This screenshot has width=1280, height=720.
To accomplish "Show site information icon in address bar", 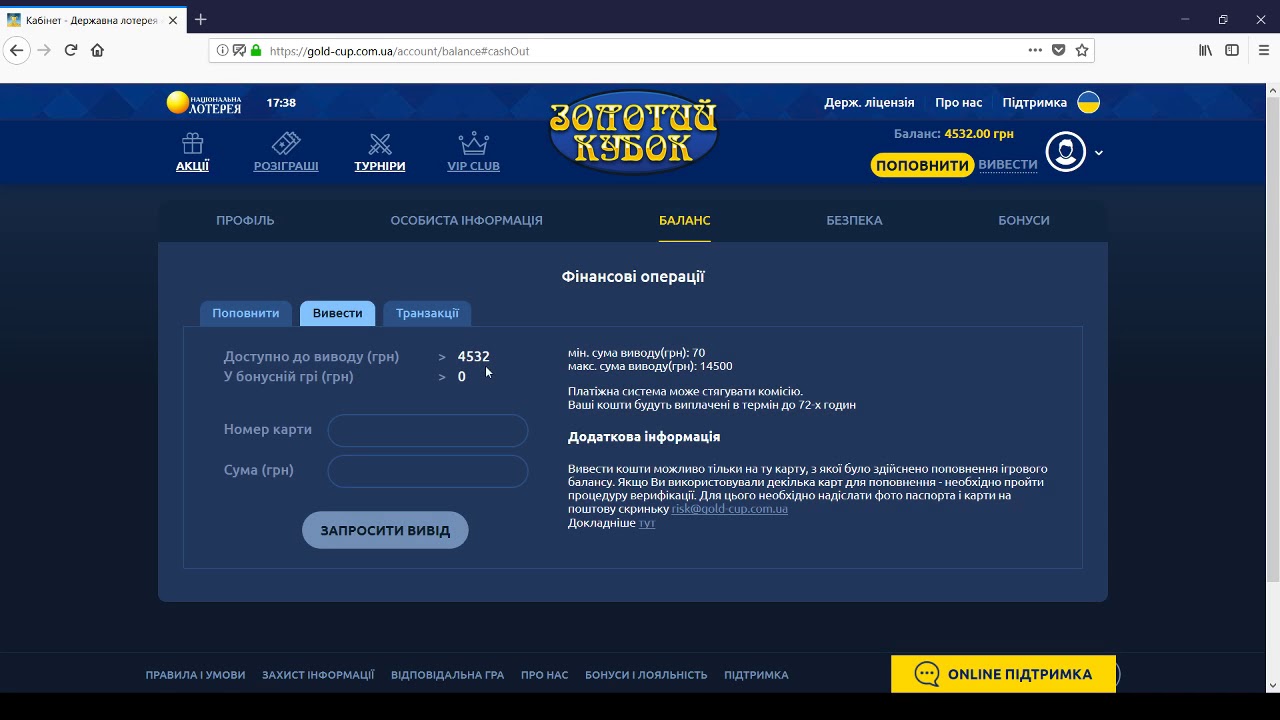I will (221, 50).
